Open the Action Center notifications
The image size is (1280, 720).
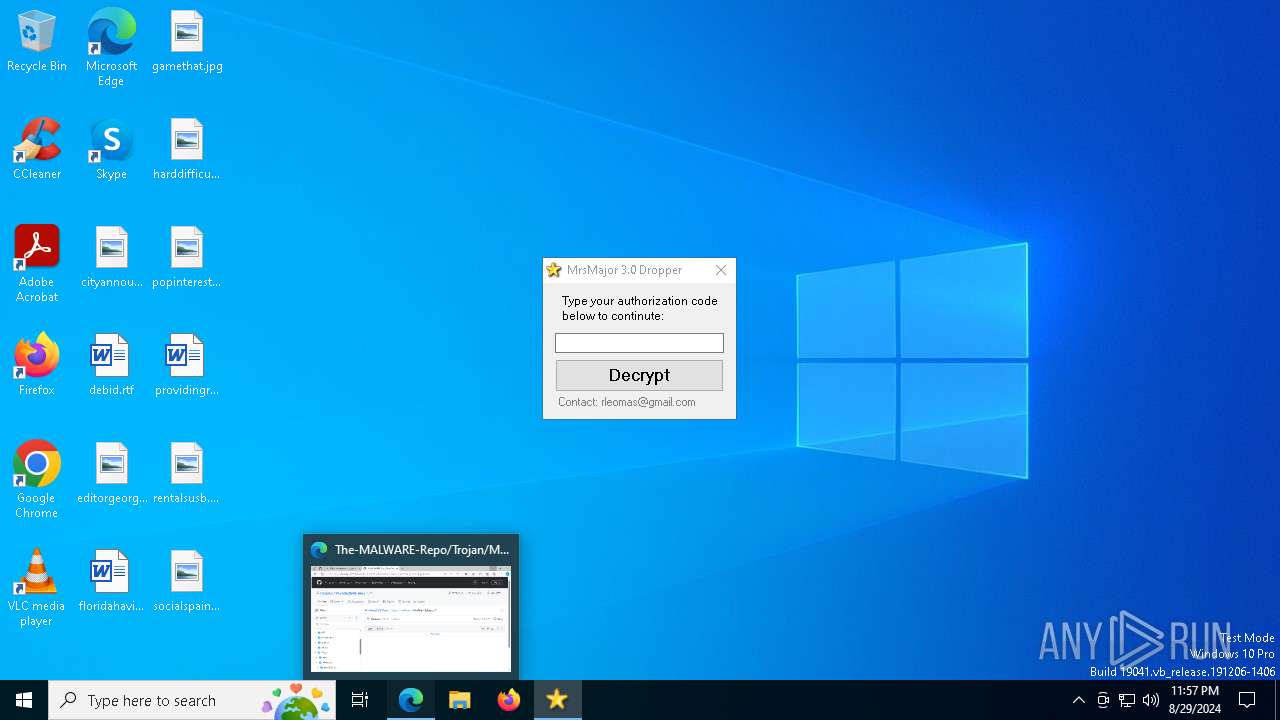click(1247, 700)
